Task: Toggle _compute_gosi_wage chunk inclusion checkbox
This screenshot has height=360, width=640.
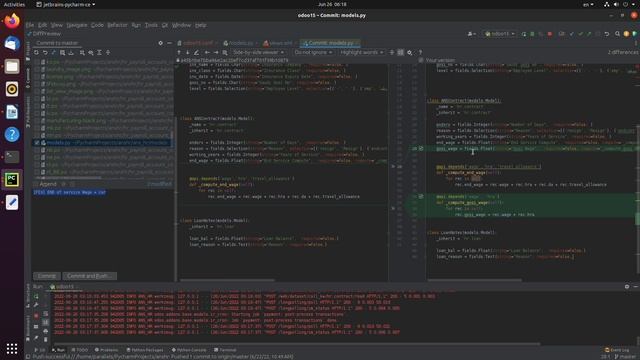Action: [x=421, y=196]
